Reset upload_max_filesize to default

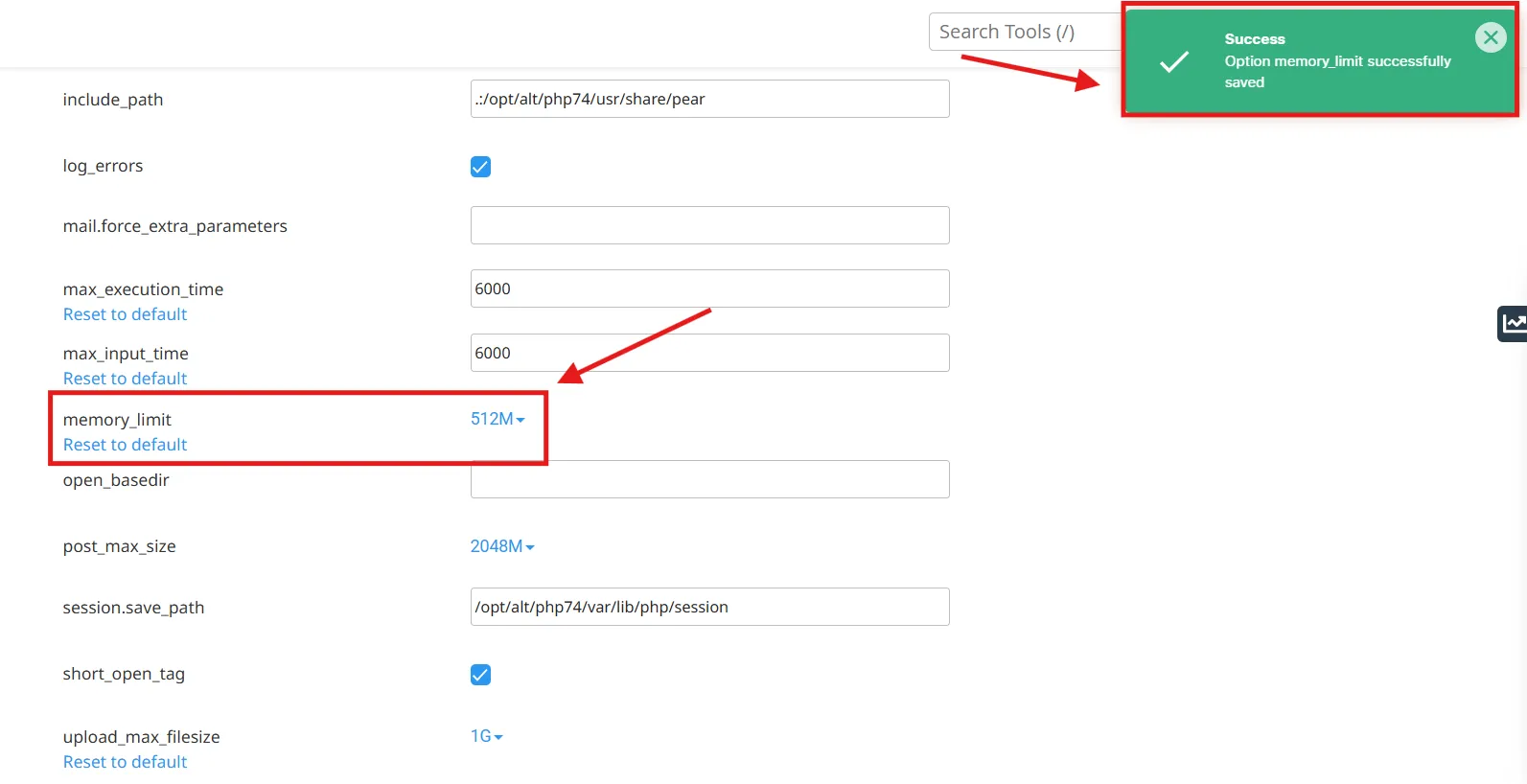[125, 762]
